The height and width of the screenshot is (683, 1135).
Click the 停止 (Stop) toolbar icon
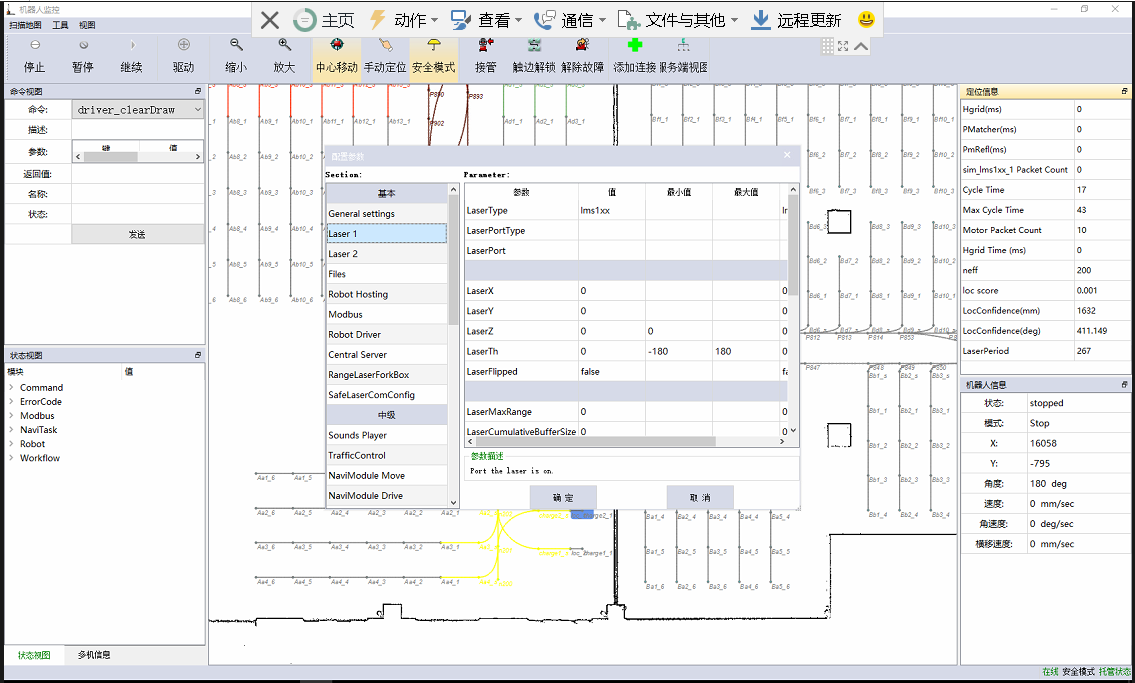(34, 46)
